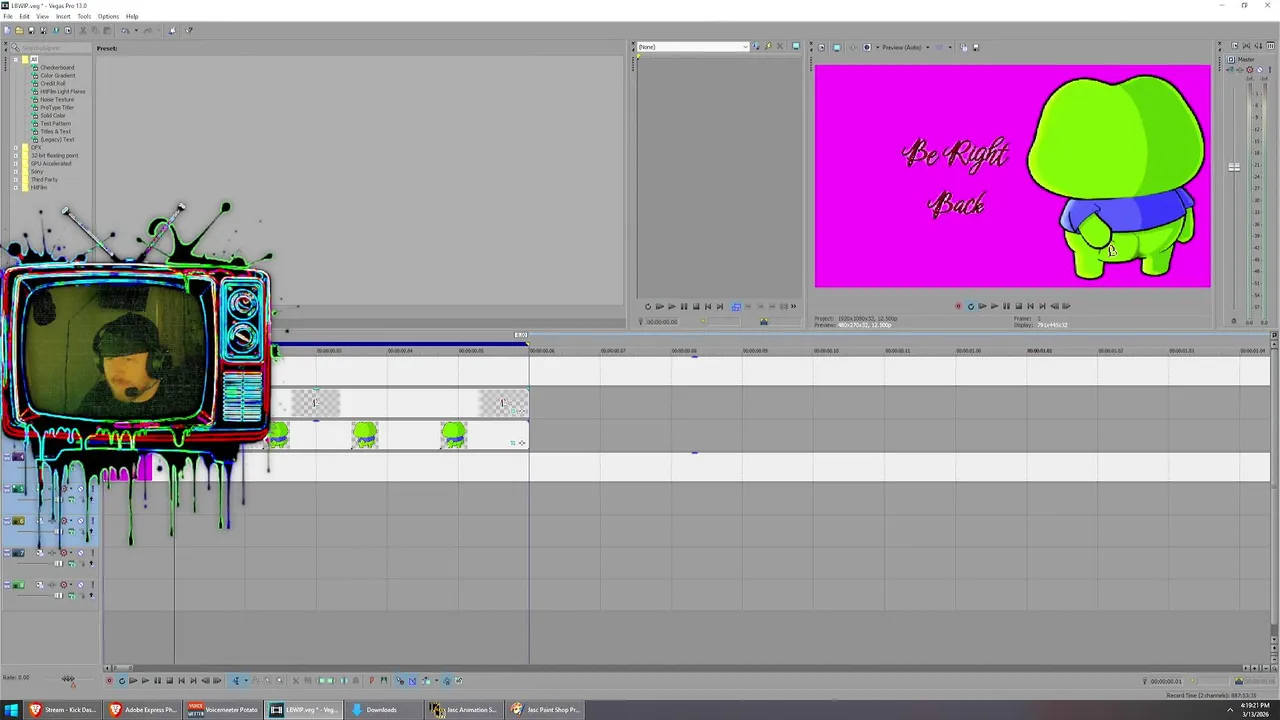Image resolution: width=1280 pixels, height=720 pixels.
Task: Click Stop in the trimmer transport
Action: click(696, 307)
